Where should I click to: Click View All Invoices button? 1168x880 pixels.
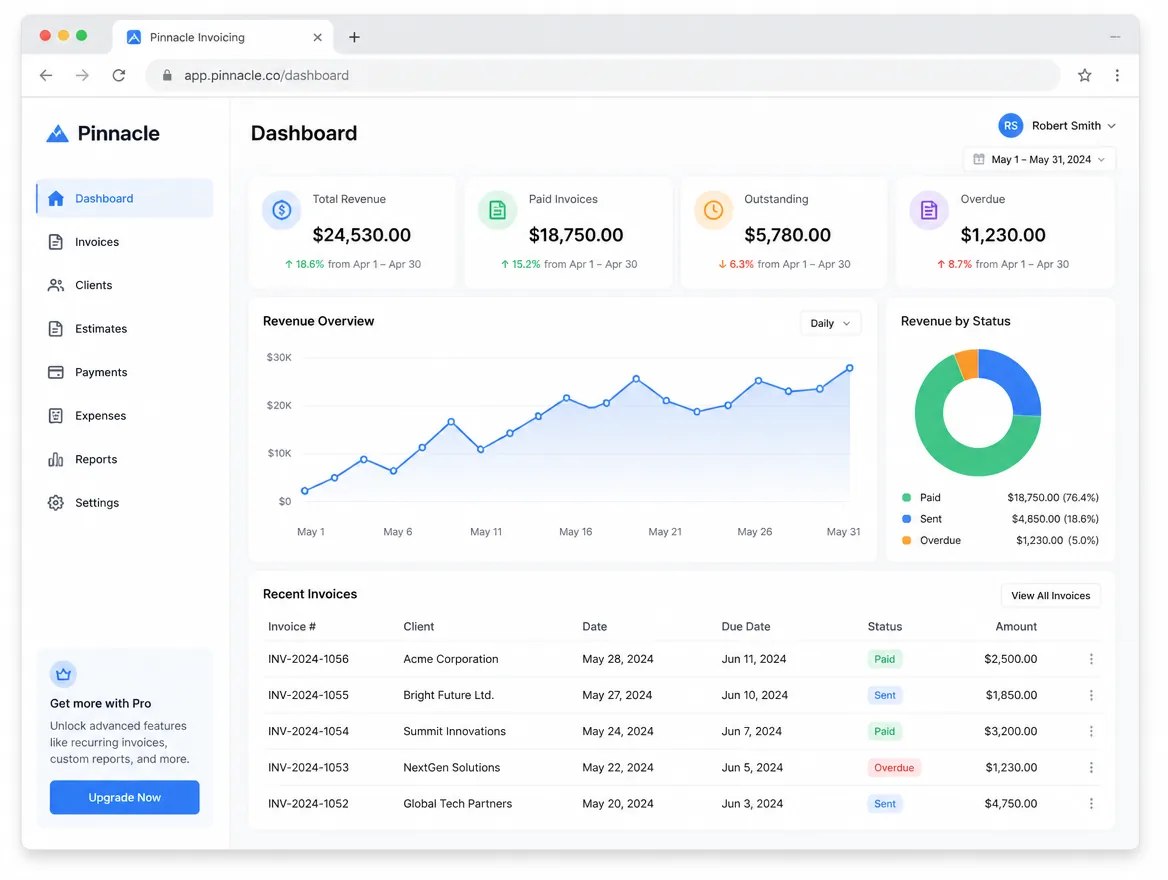(1050, 595)
